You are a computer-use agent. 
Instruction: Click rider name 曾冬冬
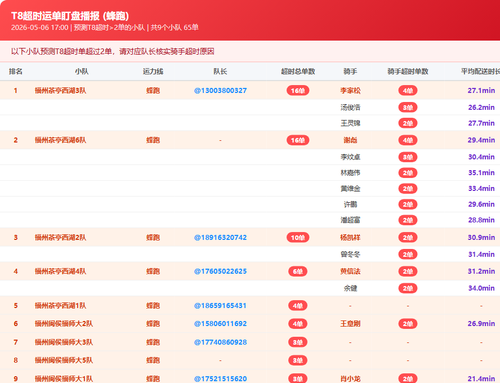click(350, 255)
